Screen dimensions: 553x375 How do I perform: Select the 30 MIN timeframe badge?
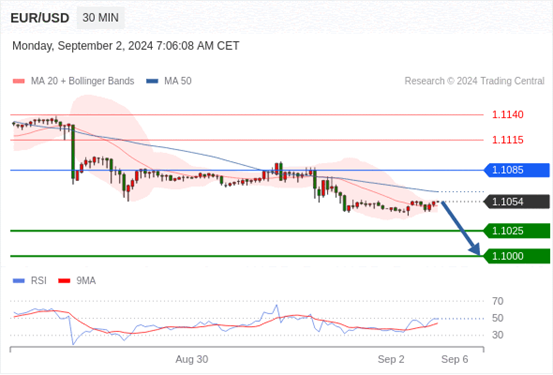pos(101,18)
